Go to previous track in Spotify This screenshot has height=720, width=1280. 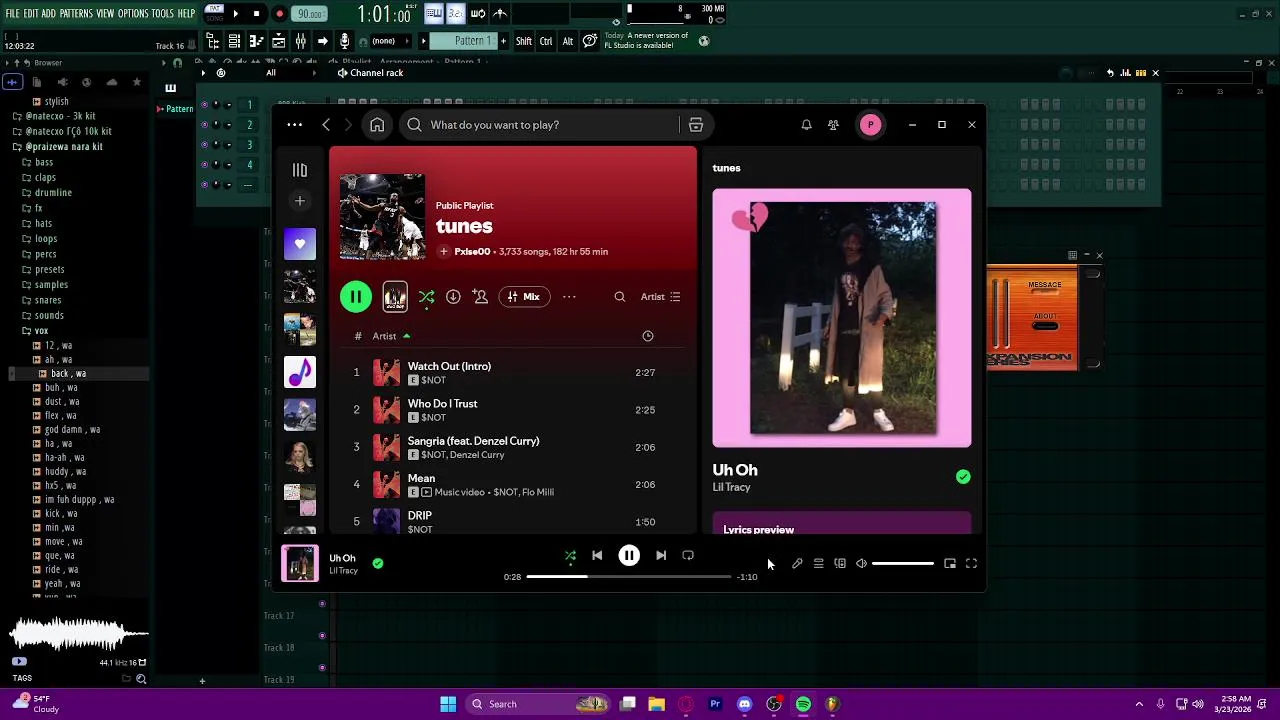(597, 555)
